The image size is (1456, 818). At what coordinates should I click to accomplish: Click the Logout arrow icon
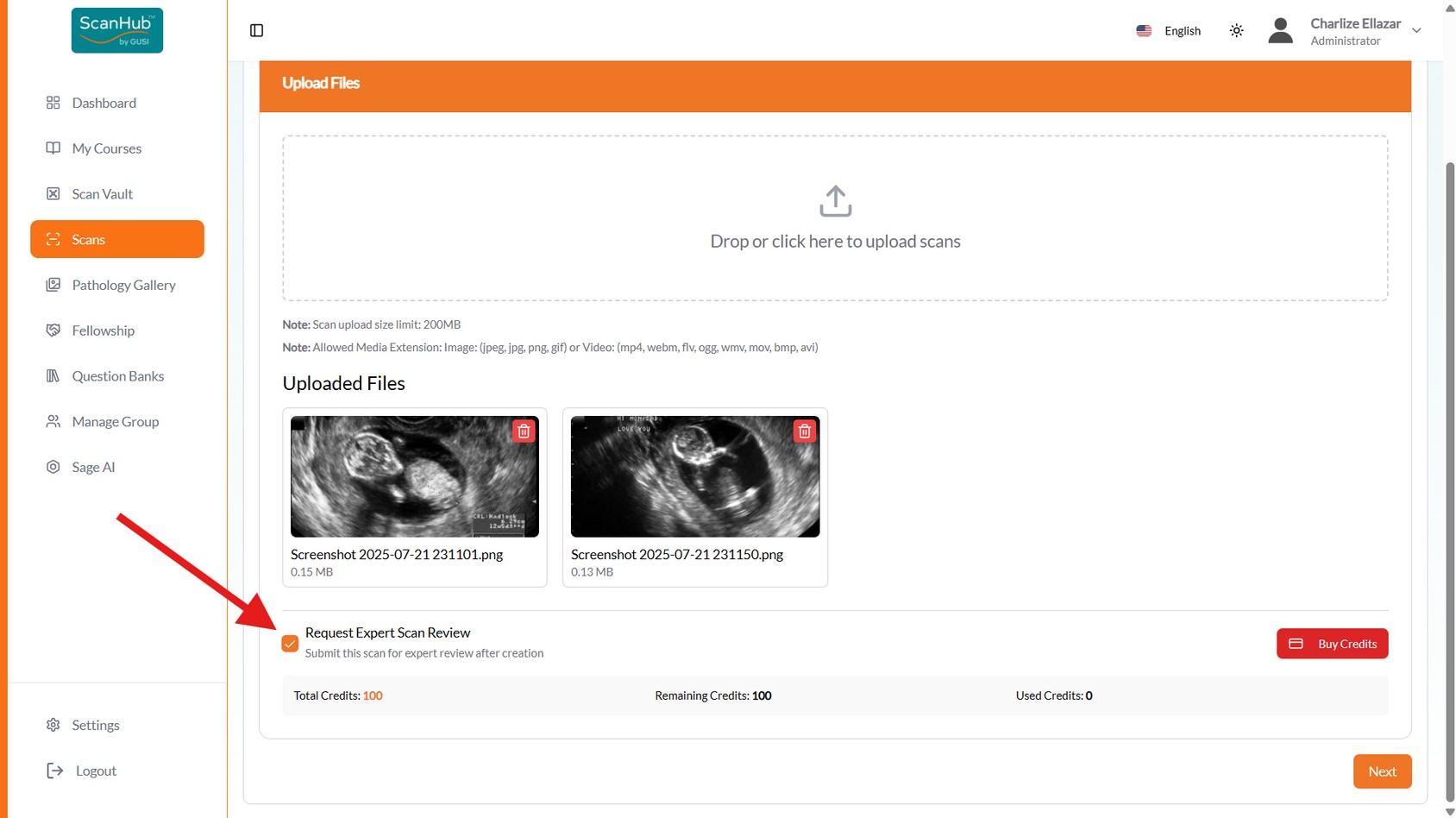pyautogui.click(x=55, y=771)
